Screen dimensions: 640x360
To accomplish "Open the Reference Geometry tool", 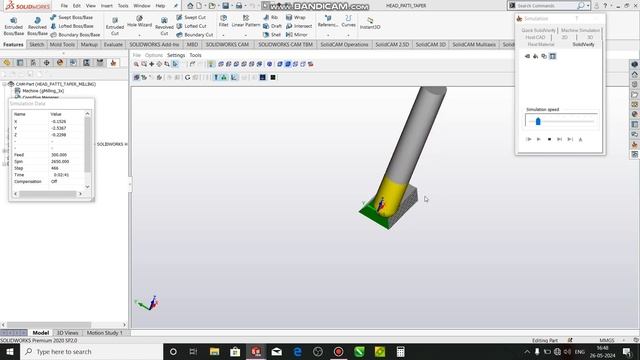I will point(328,22).
